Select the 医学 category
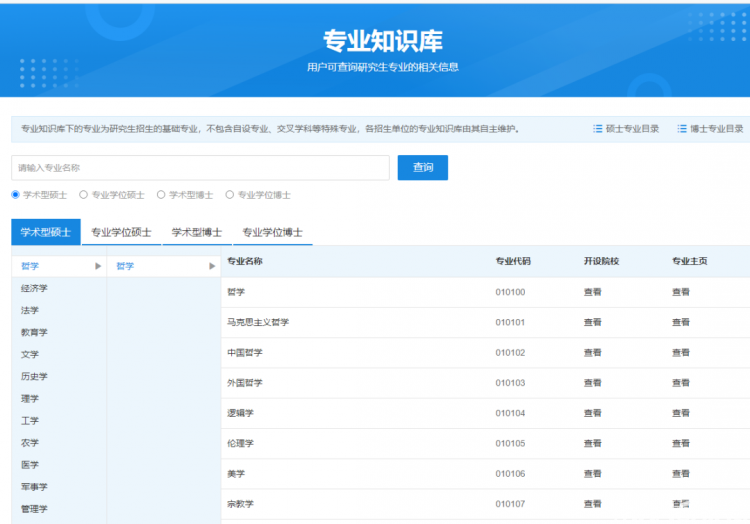 tap(30, 465)
